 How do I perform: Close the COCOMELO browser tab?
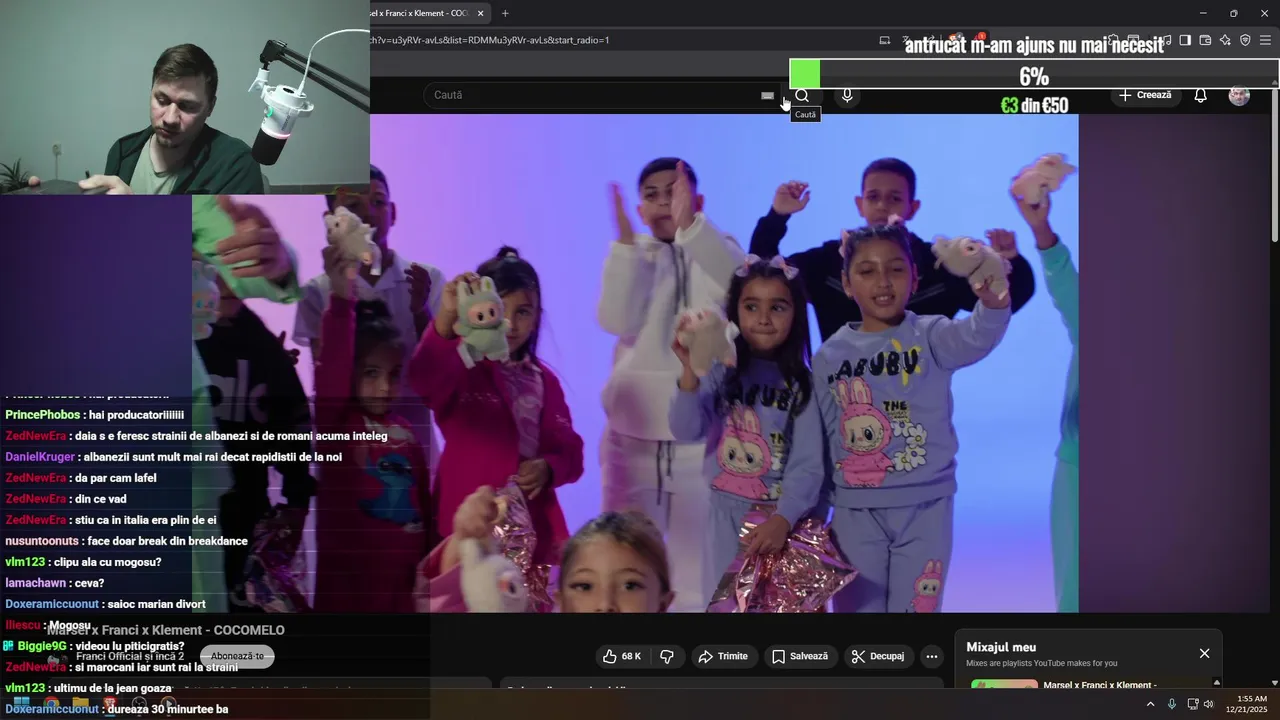[481, 13]
